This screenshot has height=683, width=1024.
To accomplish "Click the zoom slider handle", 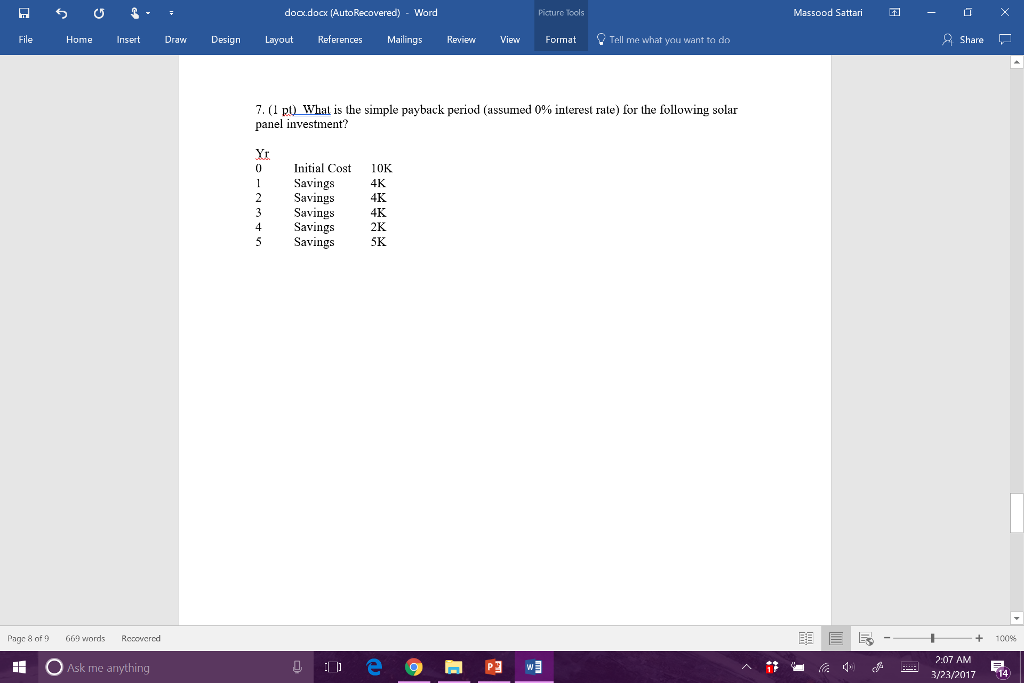I will (933, 639).
